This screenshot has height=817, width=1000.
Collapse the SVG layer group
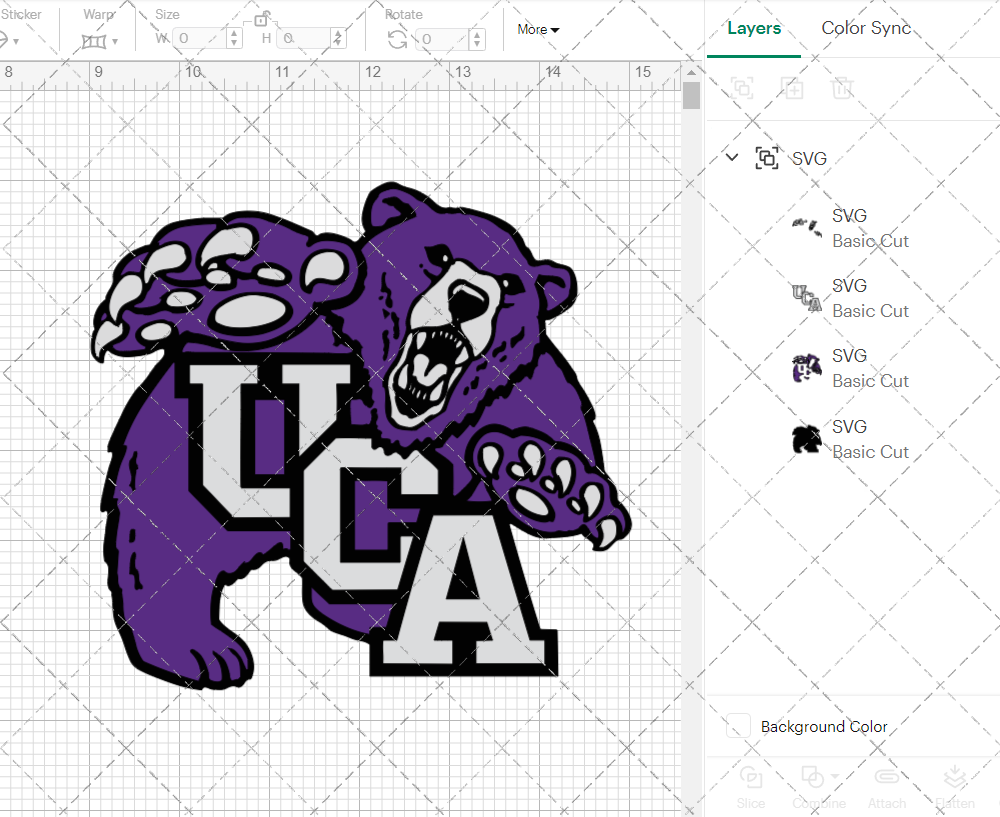click(x=731, y=157)
